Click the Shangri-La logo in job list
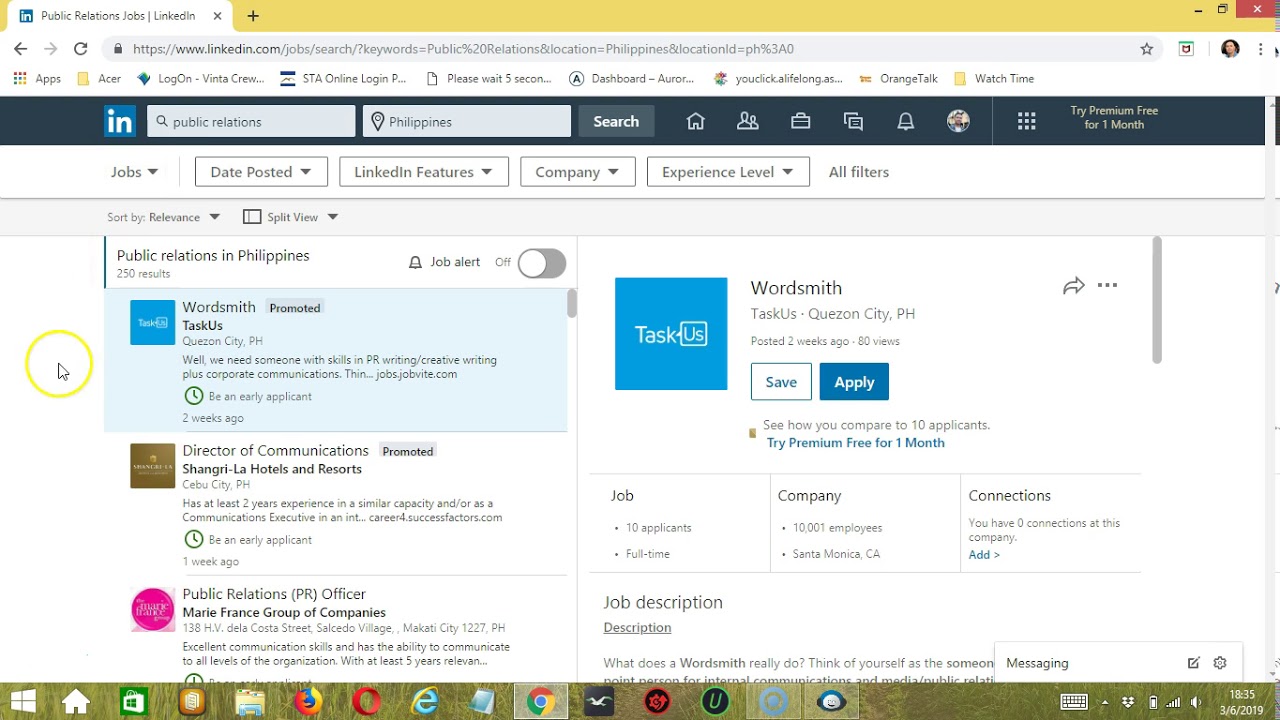 click(152, 466)
